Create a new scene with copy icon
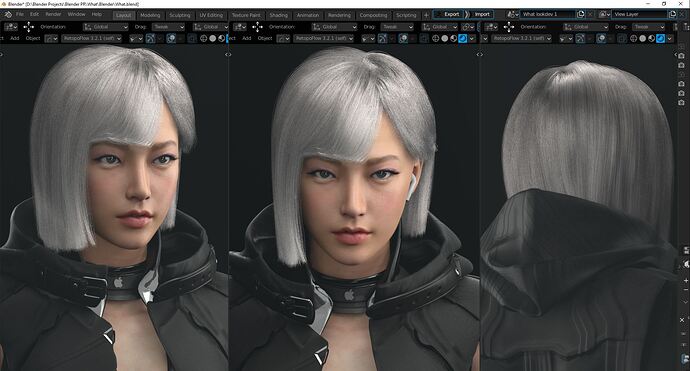This screenshot has height=371, width=690. [580, 14]
